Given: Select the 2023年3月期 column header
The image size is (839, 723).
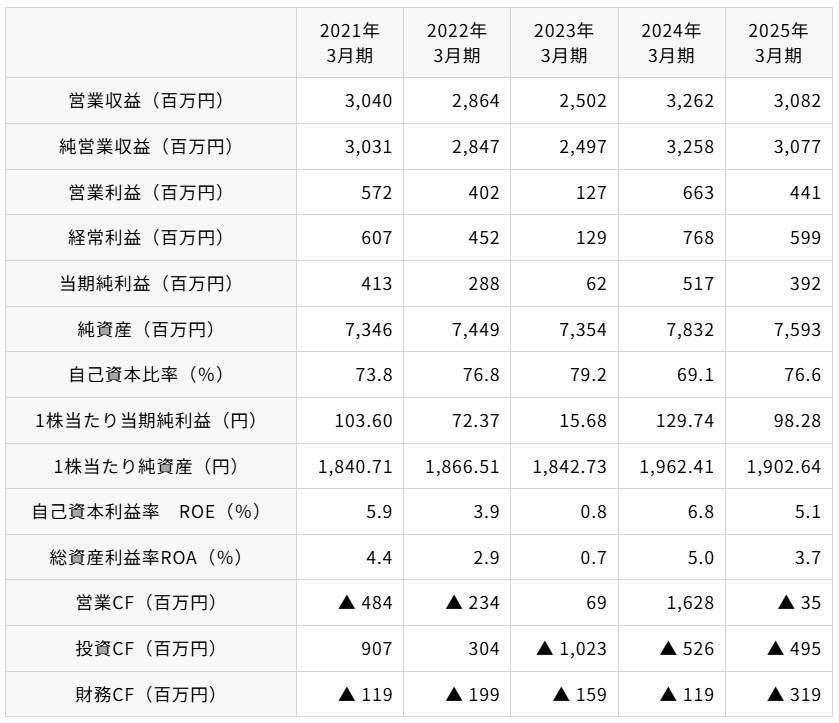Looking at the screenshot, I should click(x=563, y=43).
